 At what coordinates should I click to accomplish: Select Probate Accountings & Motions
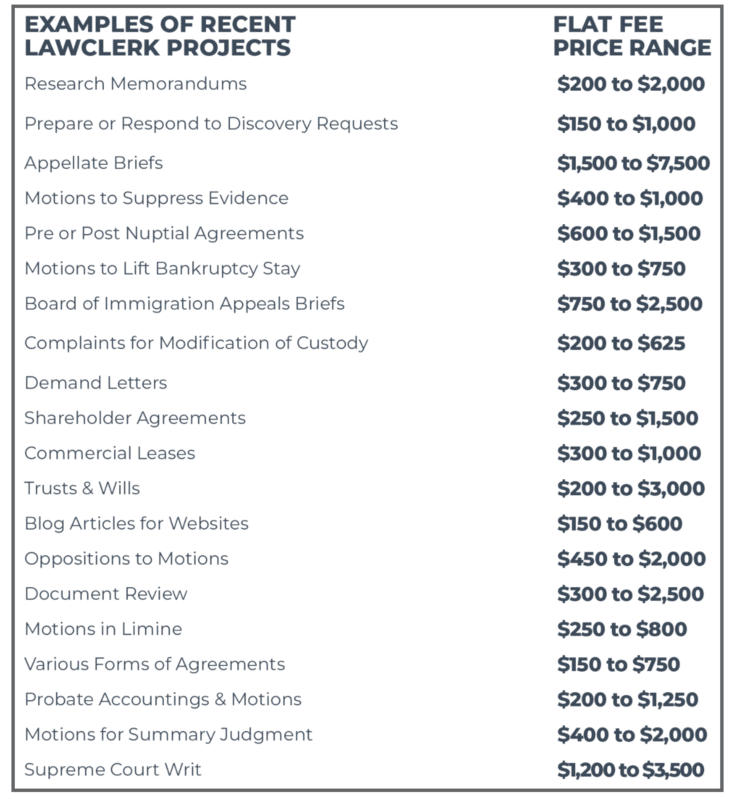pyautogui.click(x=163, y=699)
